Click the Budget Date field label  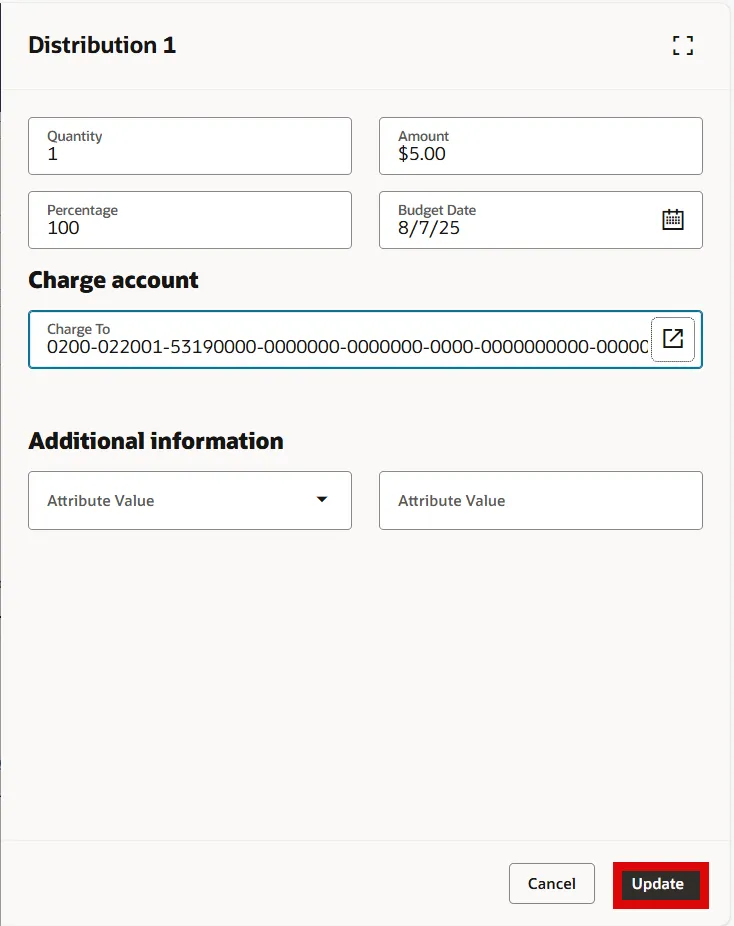tap(437, 210)
